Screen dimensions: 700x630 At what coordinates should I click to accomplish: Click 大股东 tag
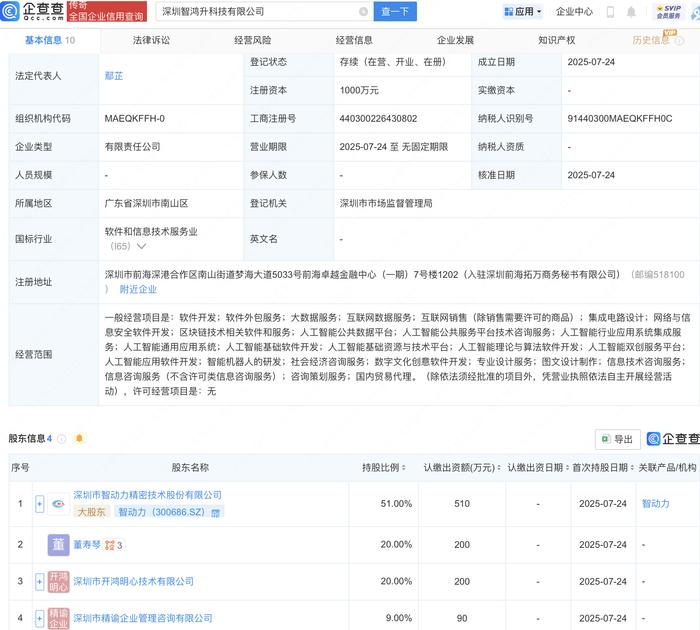tap(92, 512)
